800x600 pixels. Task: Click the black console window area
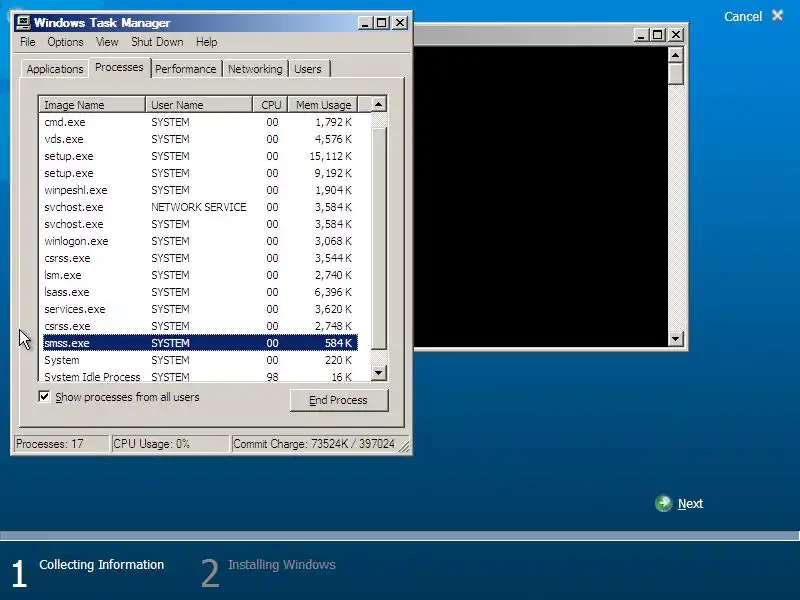[541, 196]
